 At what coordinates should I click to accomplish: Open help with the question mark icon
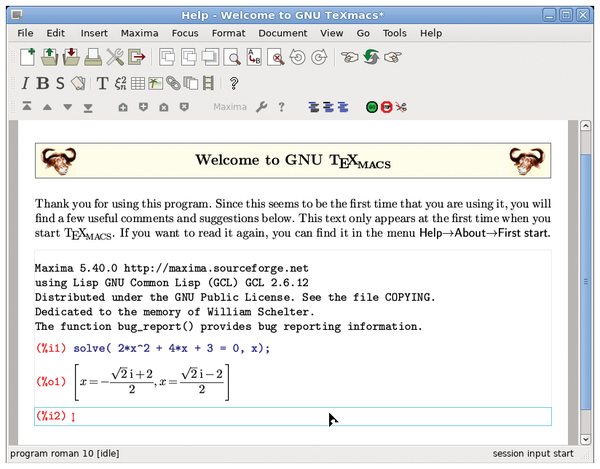point(234,83)
